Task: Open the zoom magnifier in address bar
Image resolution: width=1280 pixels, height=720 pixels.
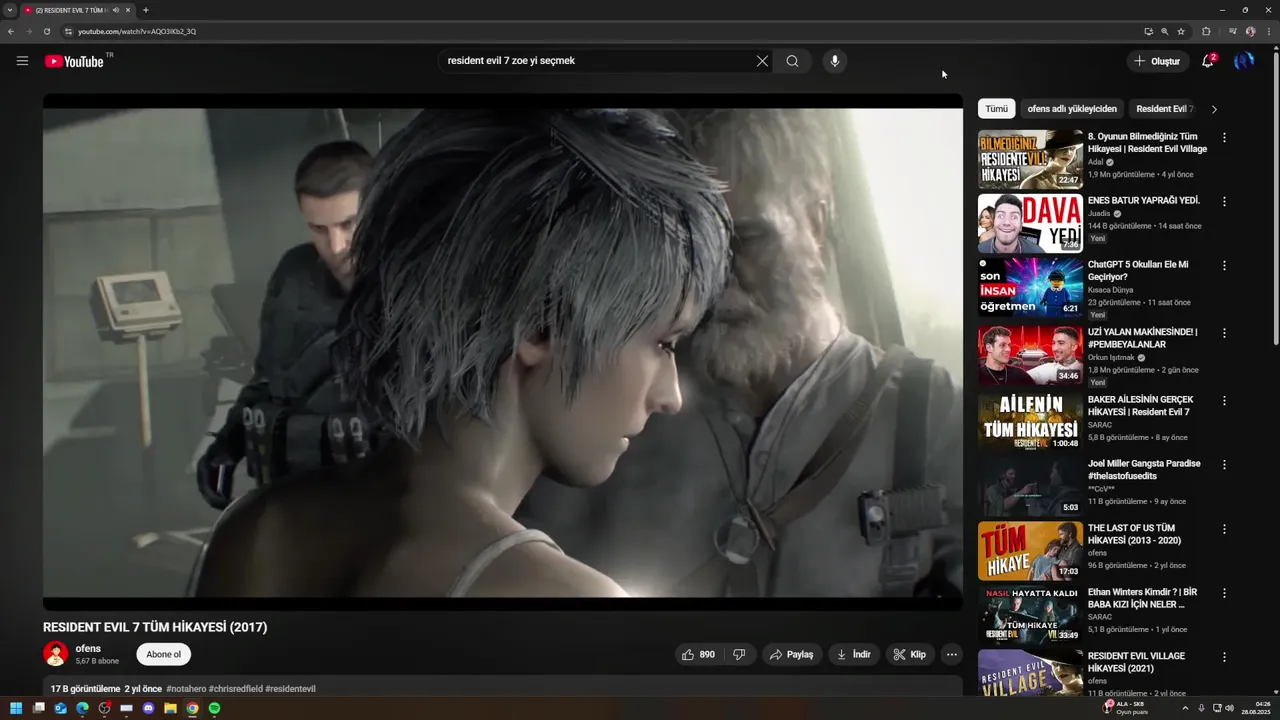Action: [x=1165, y=31]
